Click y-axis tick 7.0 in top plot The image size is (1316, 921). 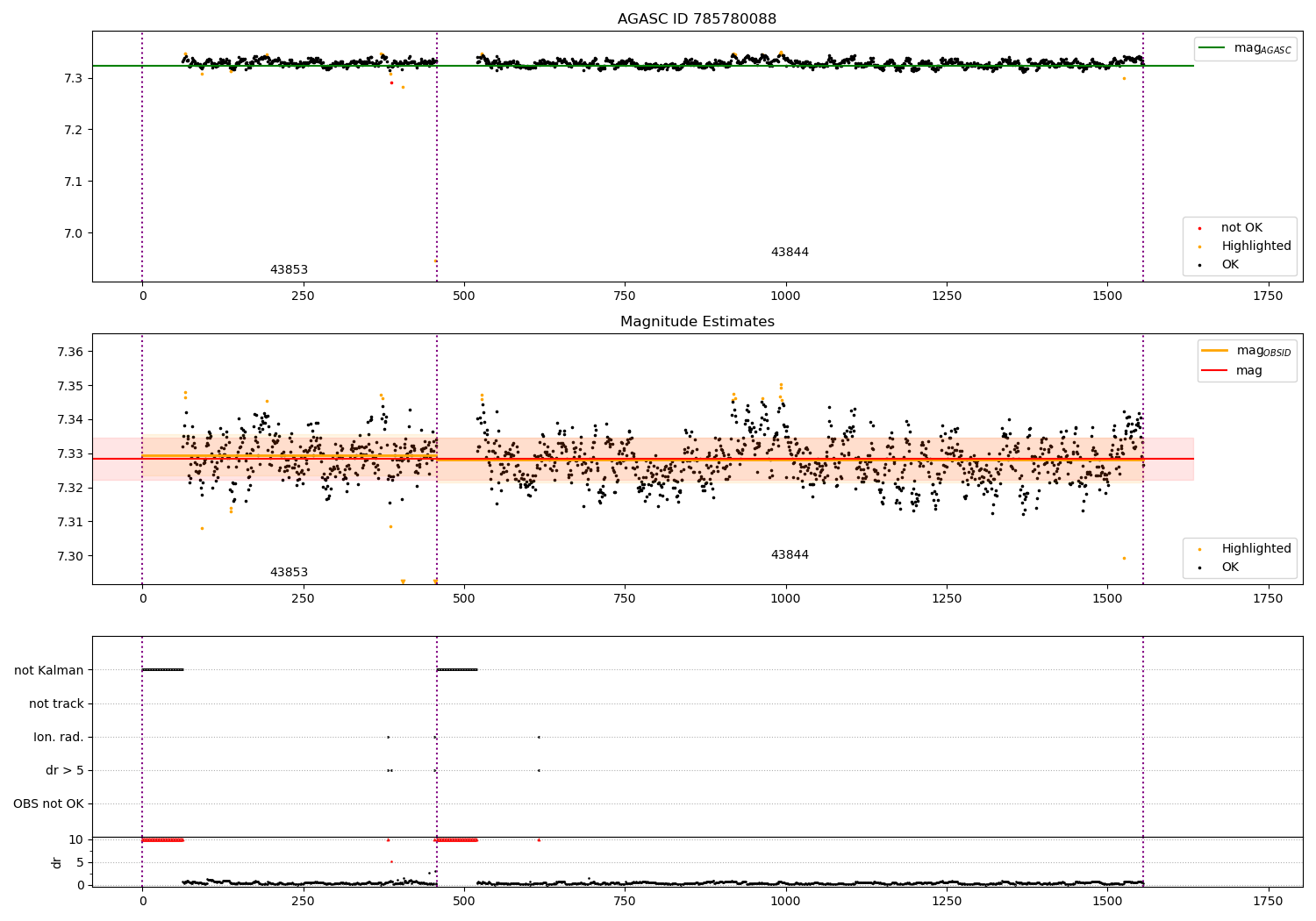pos(74,234)
